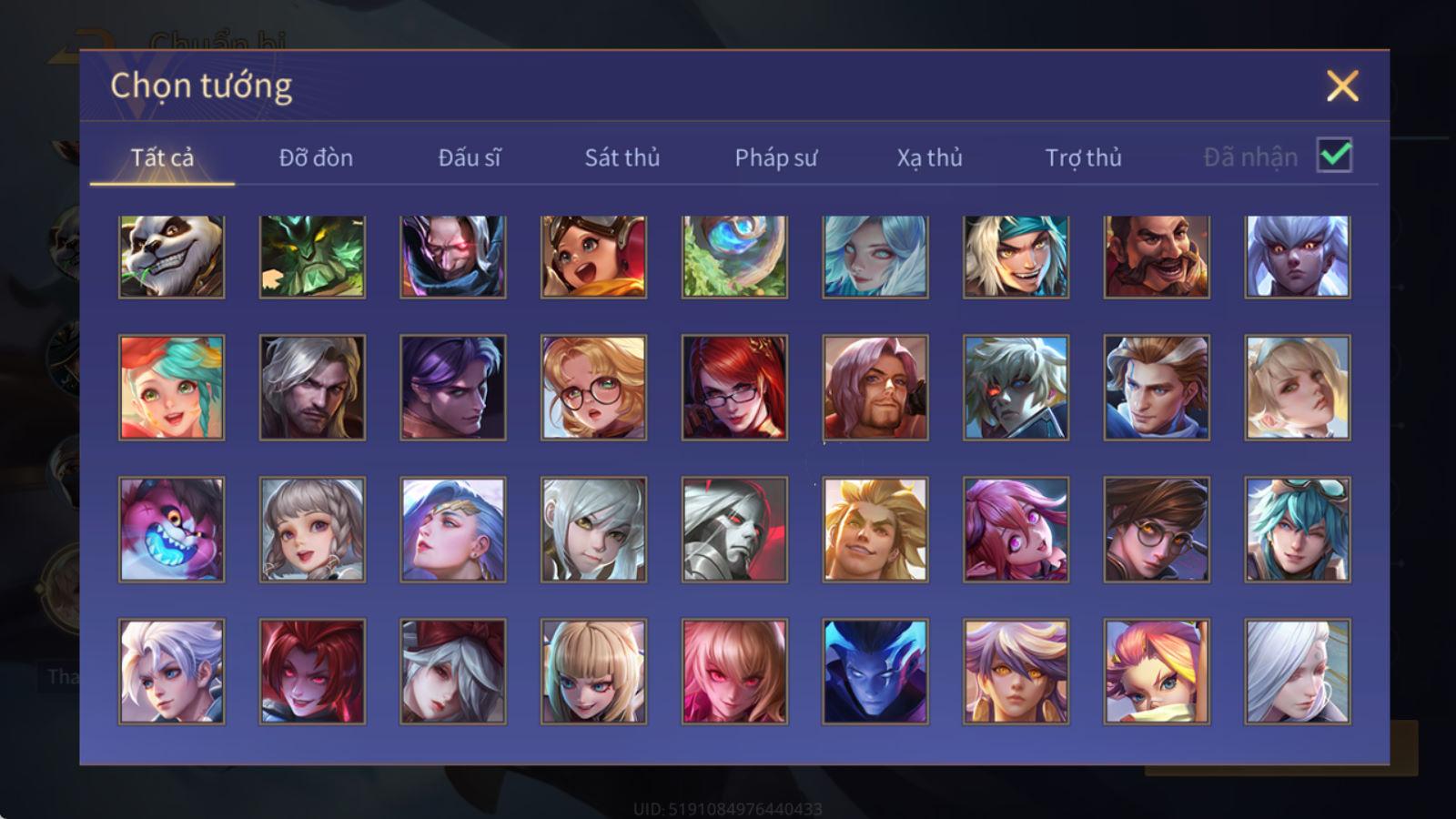Open the Đấu sĩ tab
The width and height of the screenshot is (1456, 819).
click(469, 157)
